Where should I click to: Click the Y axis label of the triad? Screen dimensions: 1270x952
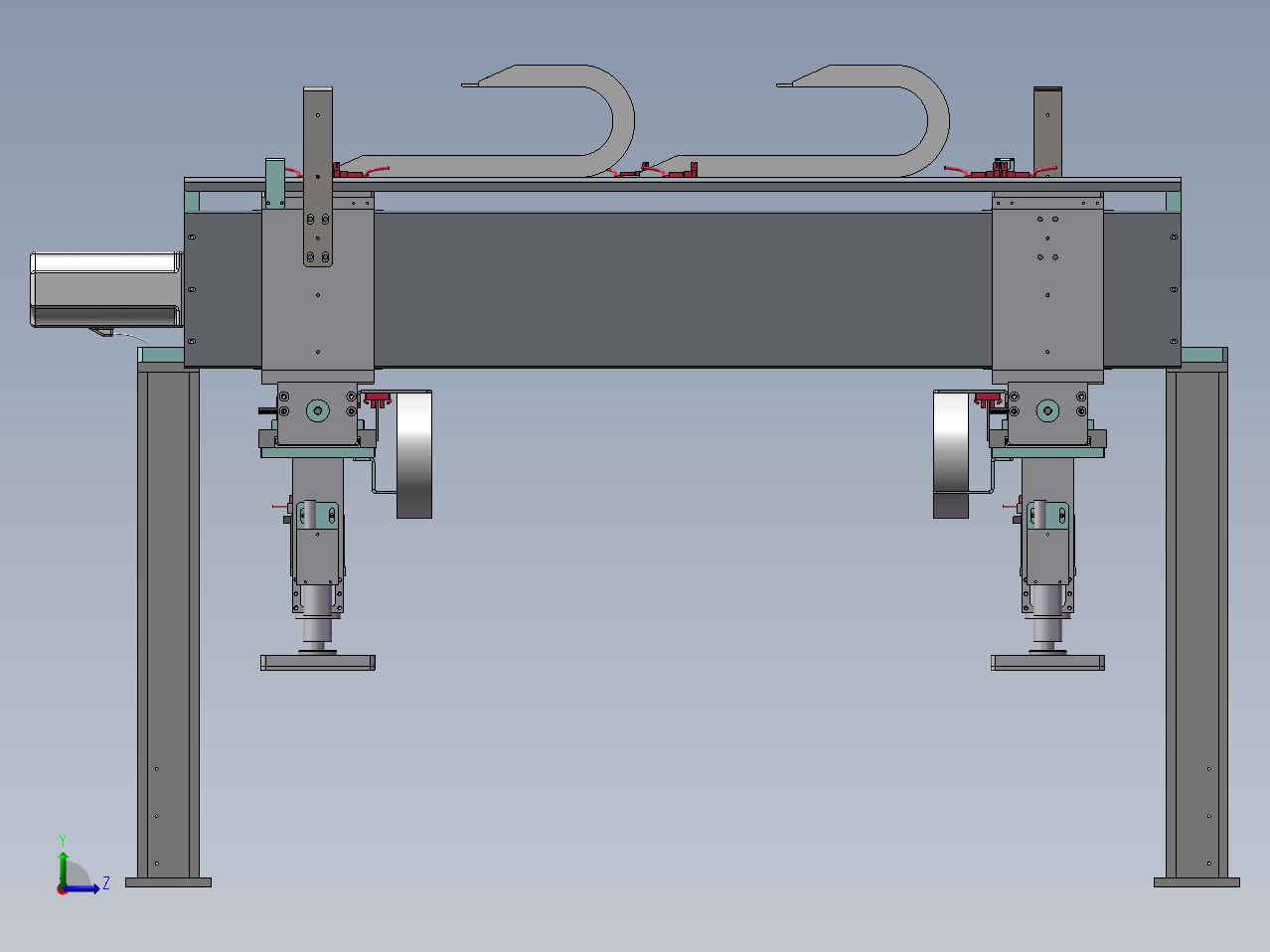[x=63, y=841]
